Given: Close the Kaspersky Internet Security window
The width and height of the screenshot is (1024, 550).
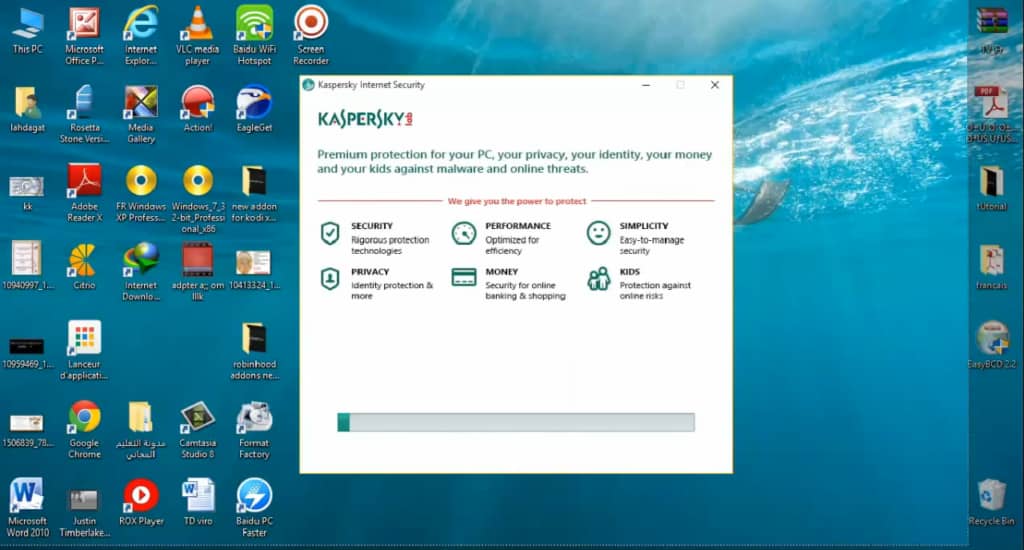Looking at the screenshot, I should point(714,85).
